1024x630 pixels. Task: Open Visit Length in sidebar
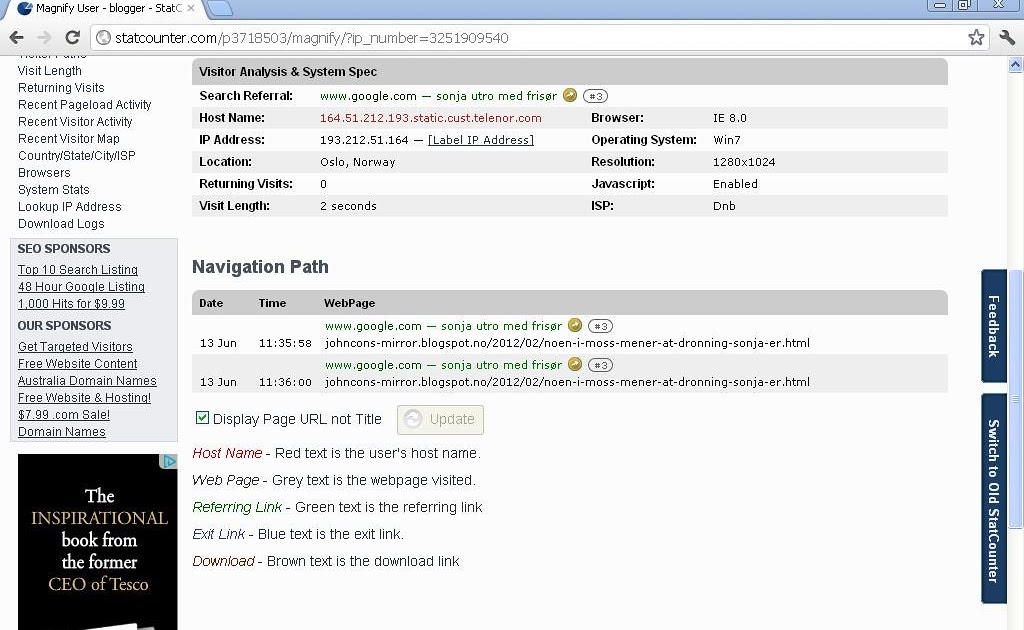click(x=50, y=71)
